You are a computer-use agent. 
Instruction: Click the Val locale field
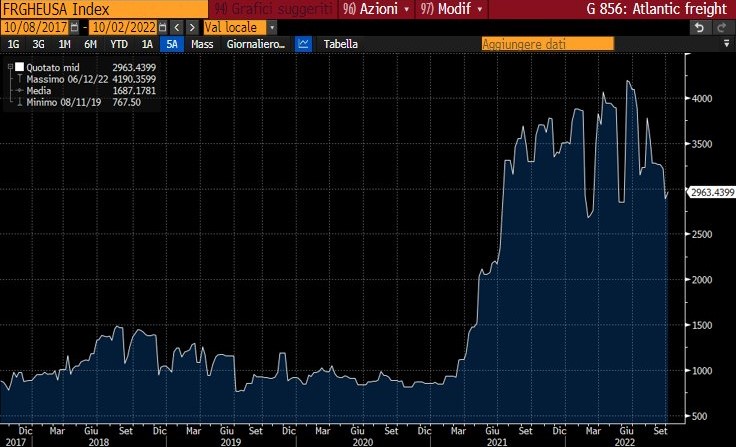235,27
